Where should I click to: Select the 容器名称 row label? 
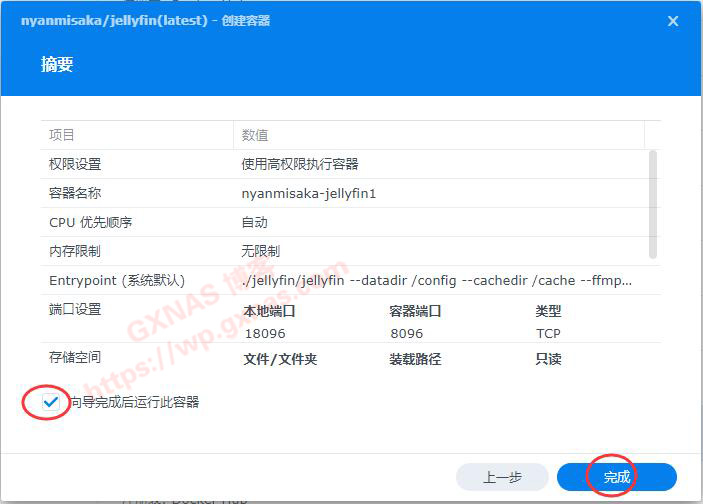(75, 193)
